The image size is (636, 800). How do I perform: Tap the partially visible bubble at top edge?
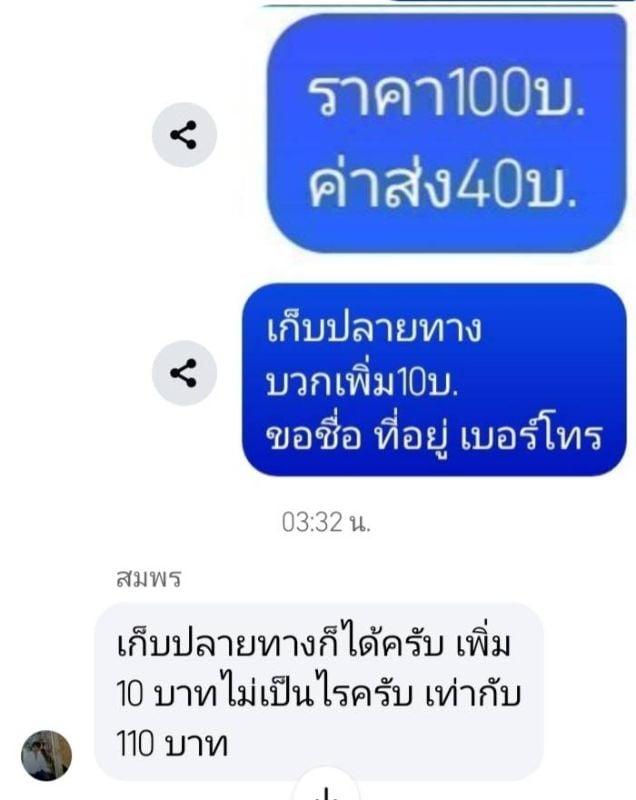[441, 3]
